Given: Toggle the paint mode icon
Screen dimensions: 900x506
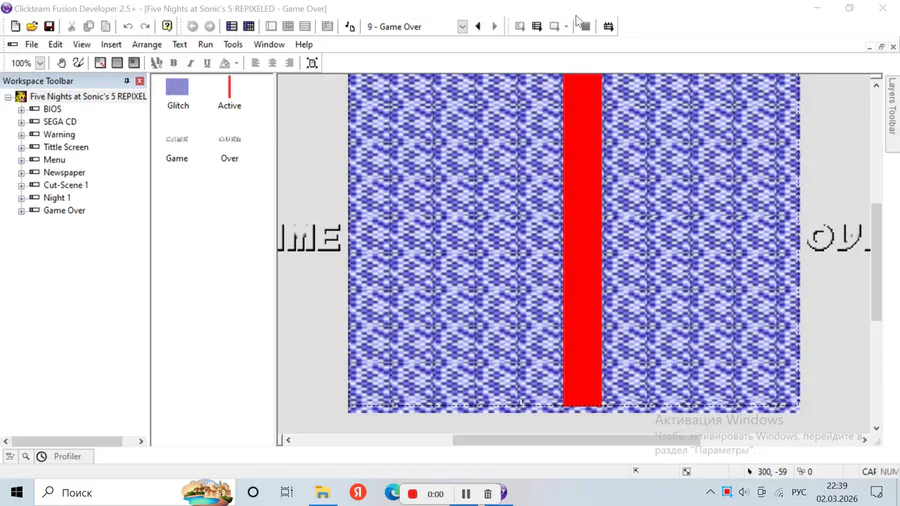Looking at the screenshot, I should tap(78, 63).
